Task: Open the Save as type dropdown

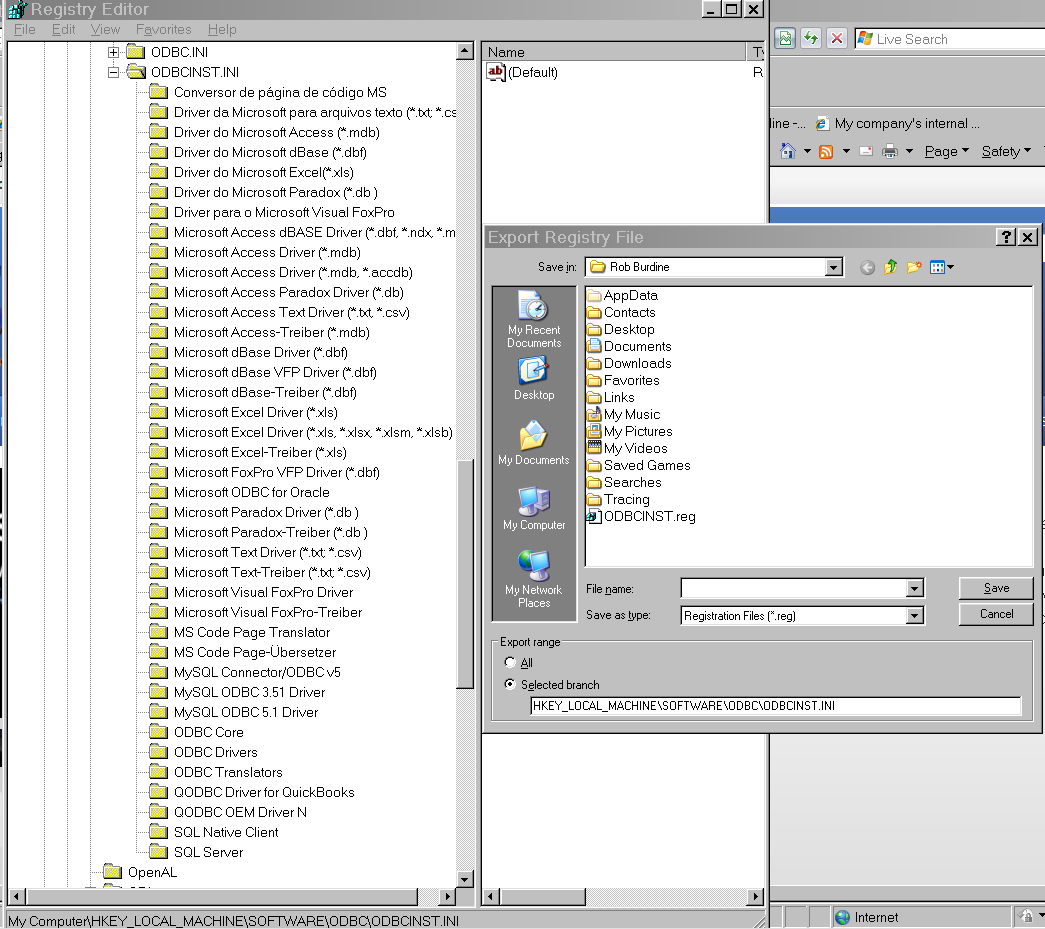Action: (915, 615)
